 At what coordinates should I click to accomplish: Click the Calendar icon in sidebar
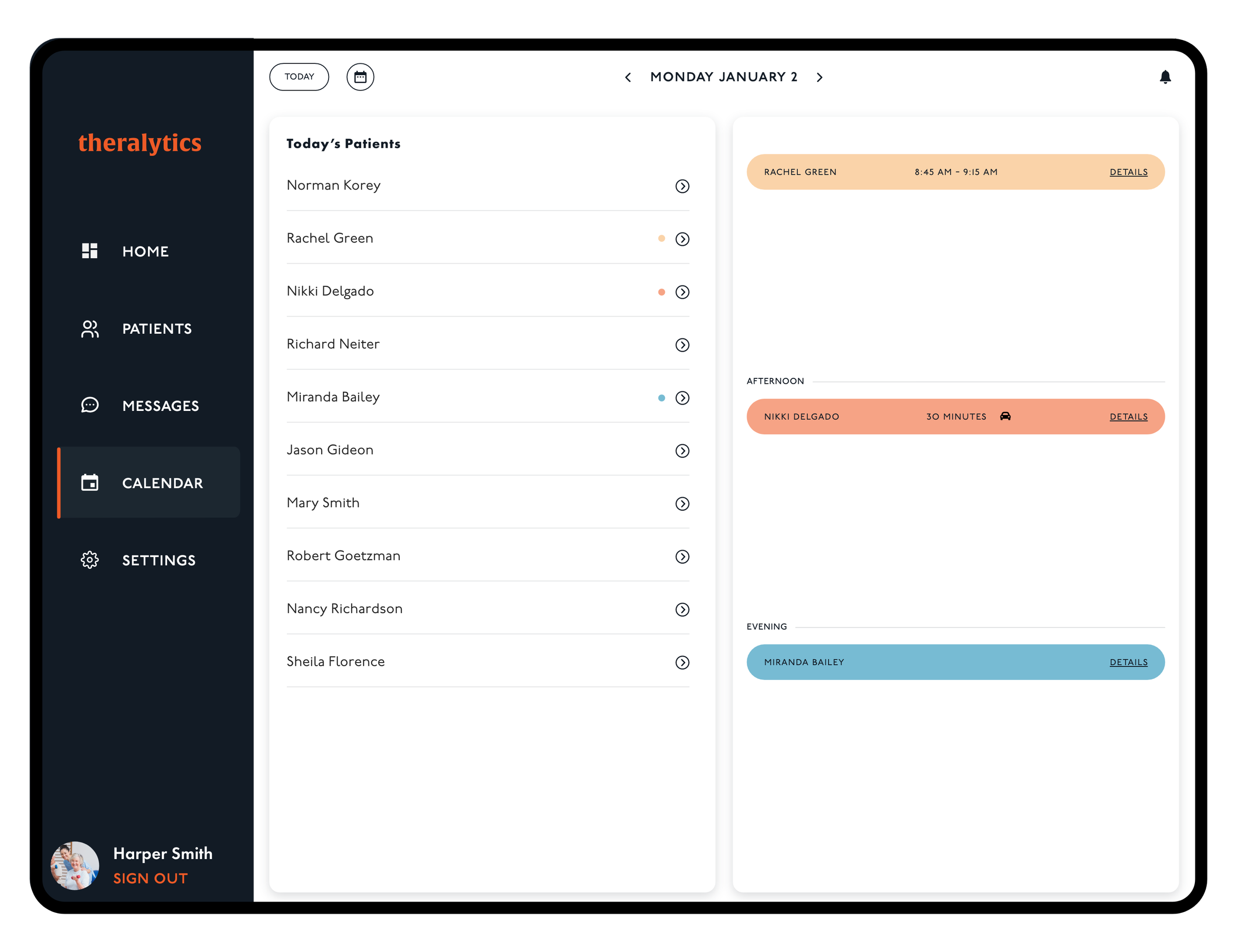click(x=90, y=483)
